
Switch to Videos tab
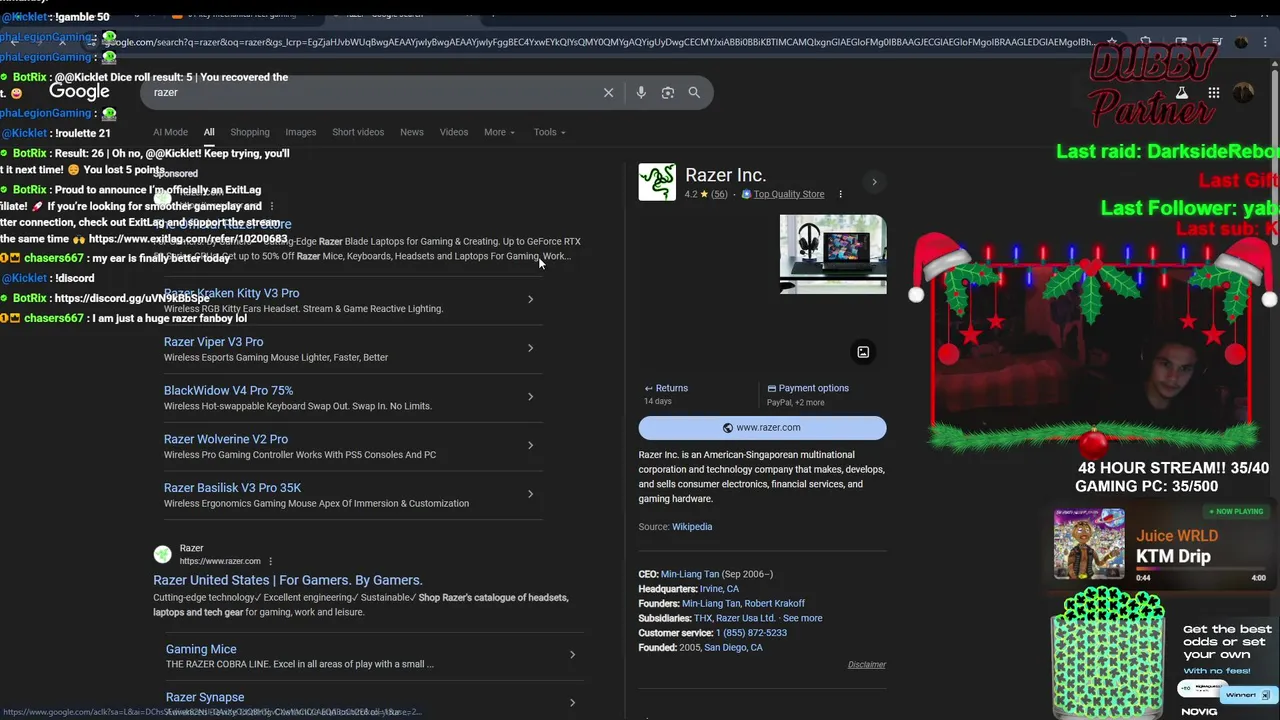click(x=454, y=132)
